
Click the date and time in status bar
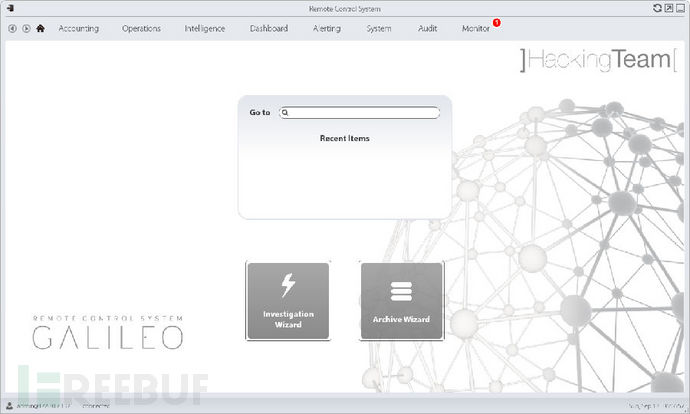tap(656, 406)
